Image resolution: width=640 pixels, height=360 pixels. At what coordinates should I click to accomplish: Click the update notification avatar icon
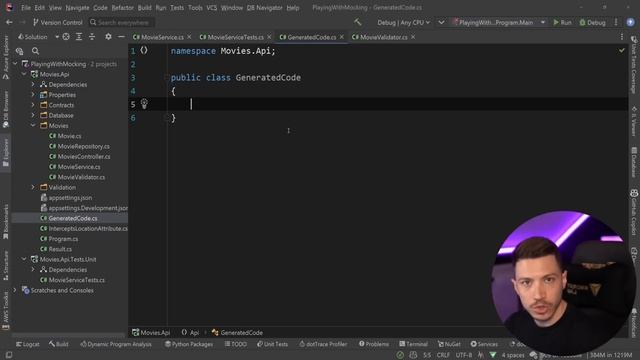pyautogui.click(x=630, y=22)
